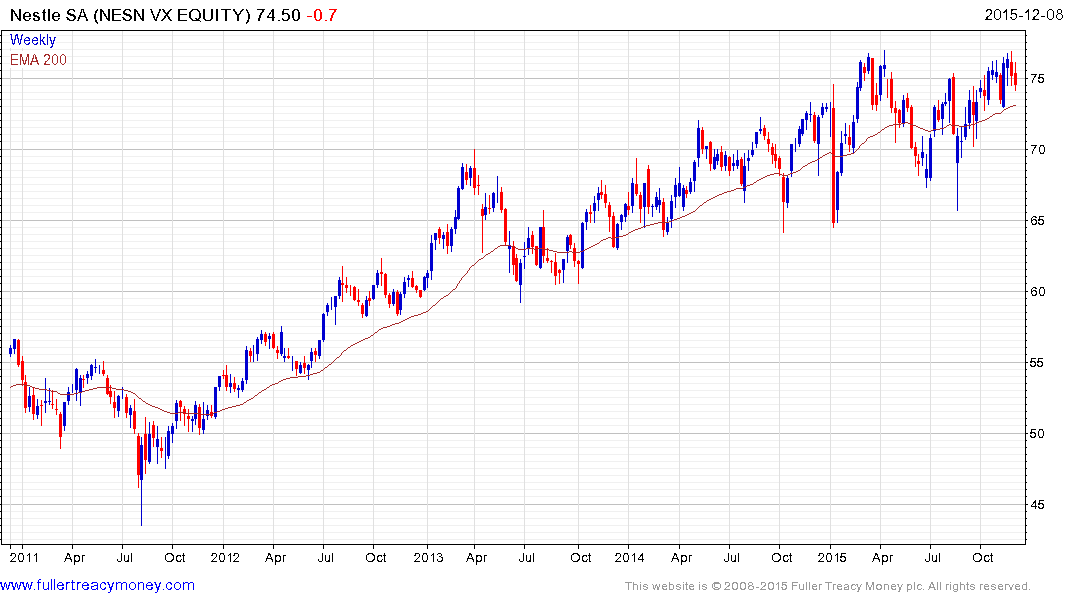Click the 'Weekly' interval label

click(33, 40)
